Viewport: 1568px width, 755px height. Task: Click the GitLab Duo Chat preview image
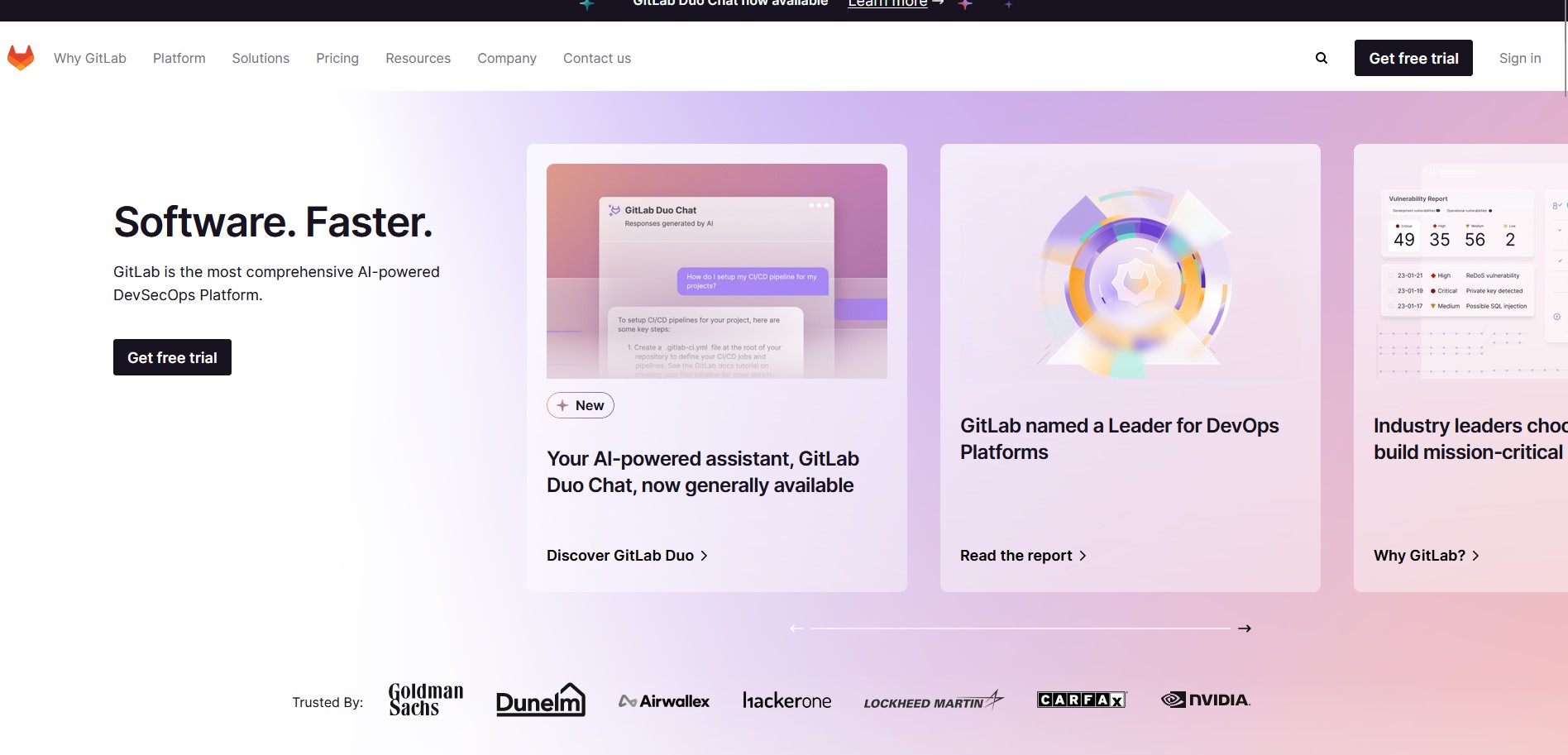[x=717, y=271]
